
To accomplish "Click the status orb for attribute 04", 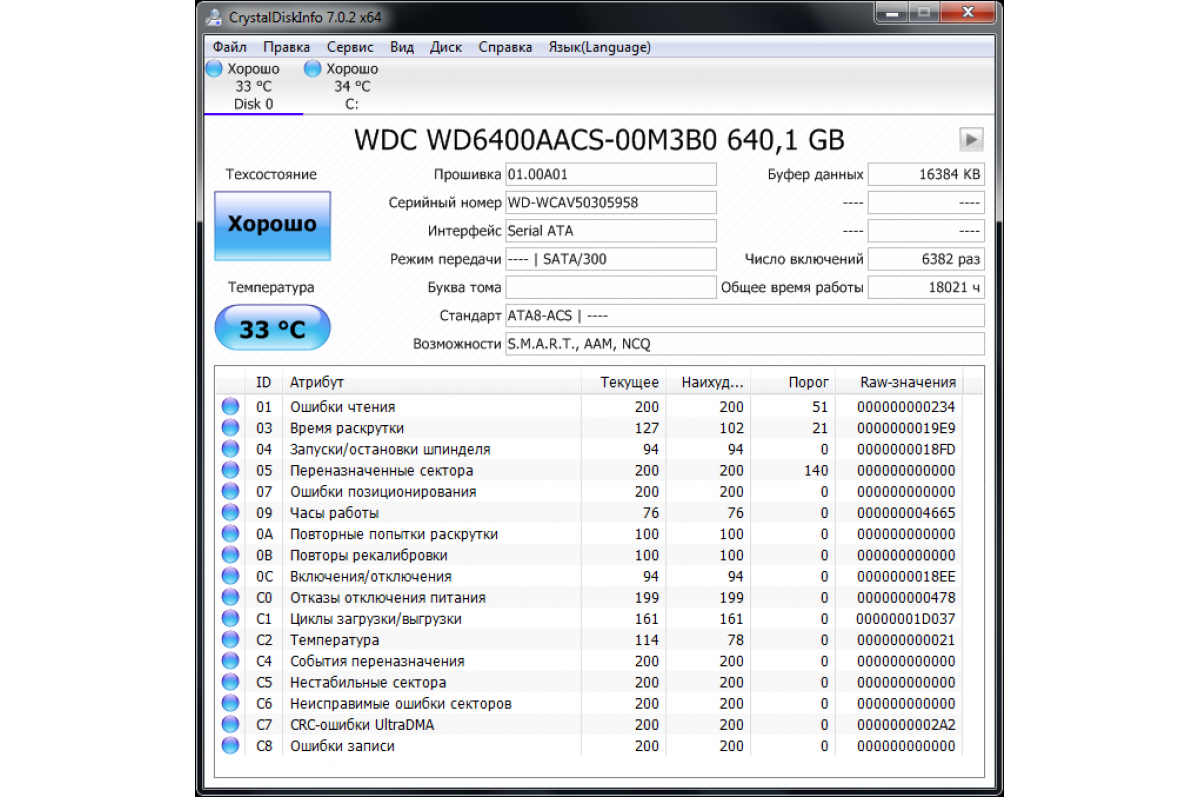I will click(231, 449).
